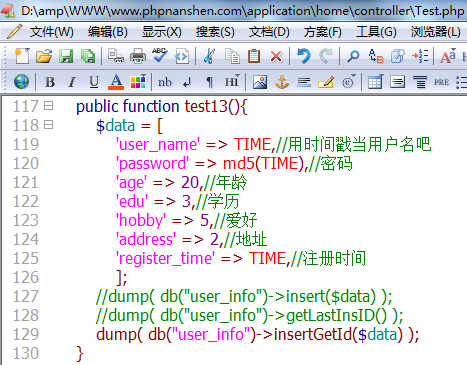Viewport: 467px width, 365px height.
Task: Click the 'register_time' key text
Action: coord(165,258)
